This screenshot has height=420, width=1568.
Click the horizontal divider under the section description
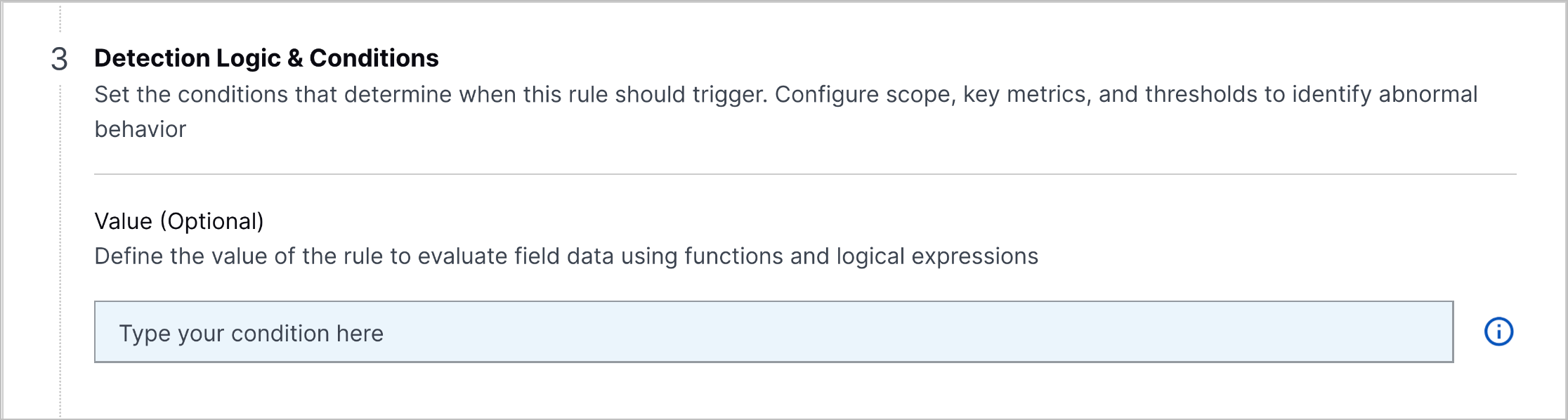804,173
